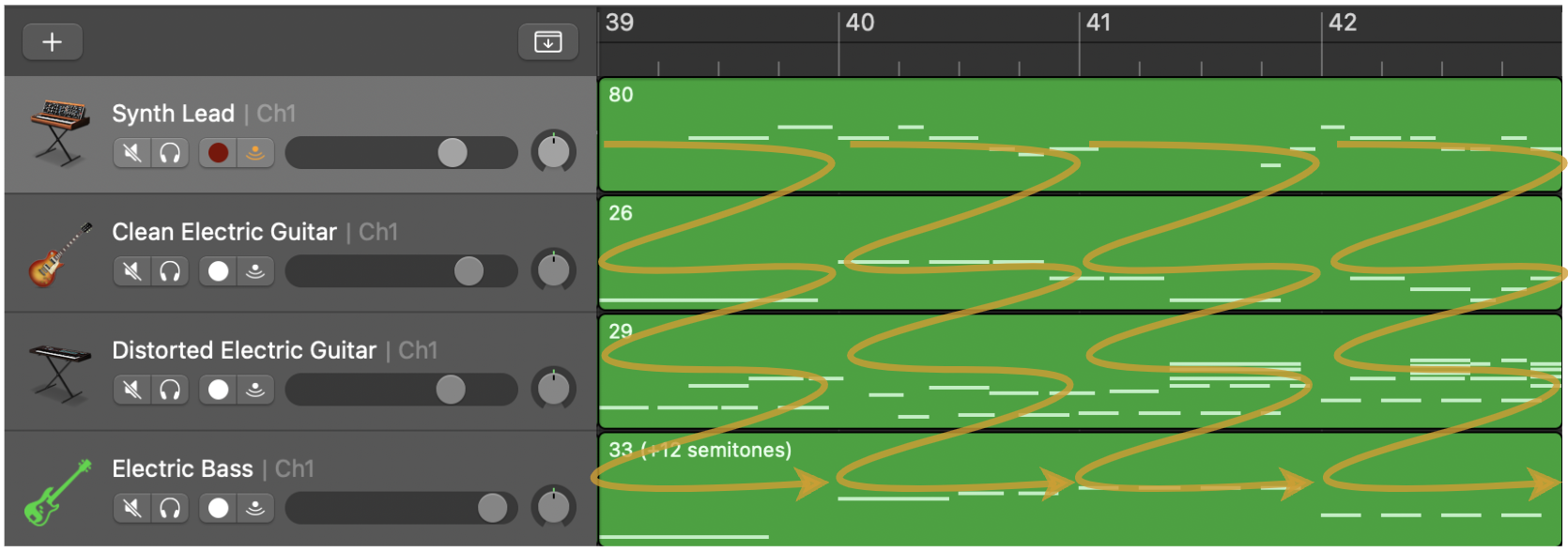1568x552 pixels.
Task: Click bar 40 marker in the ruler
Action: tap(859, 23)
